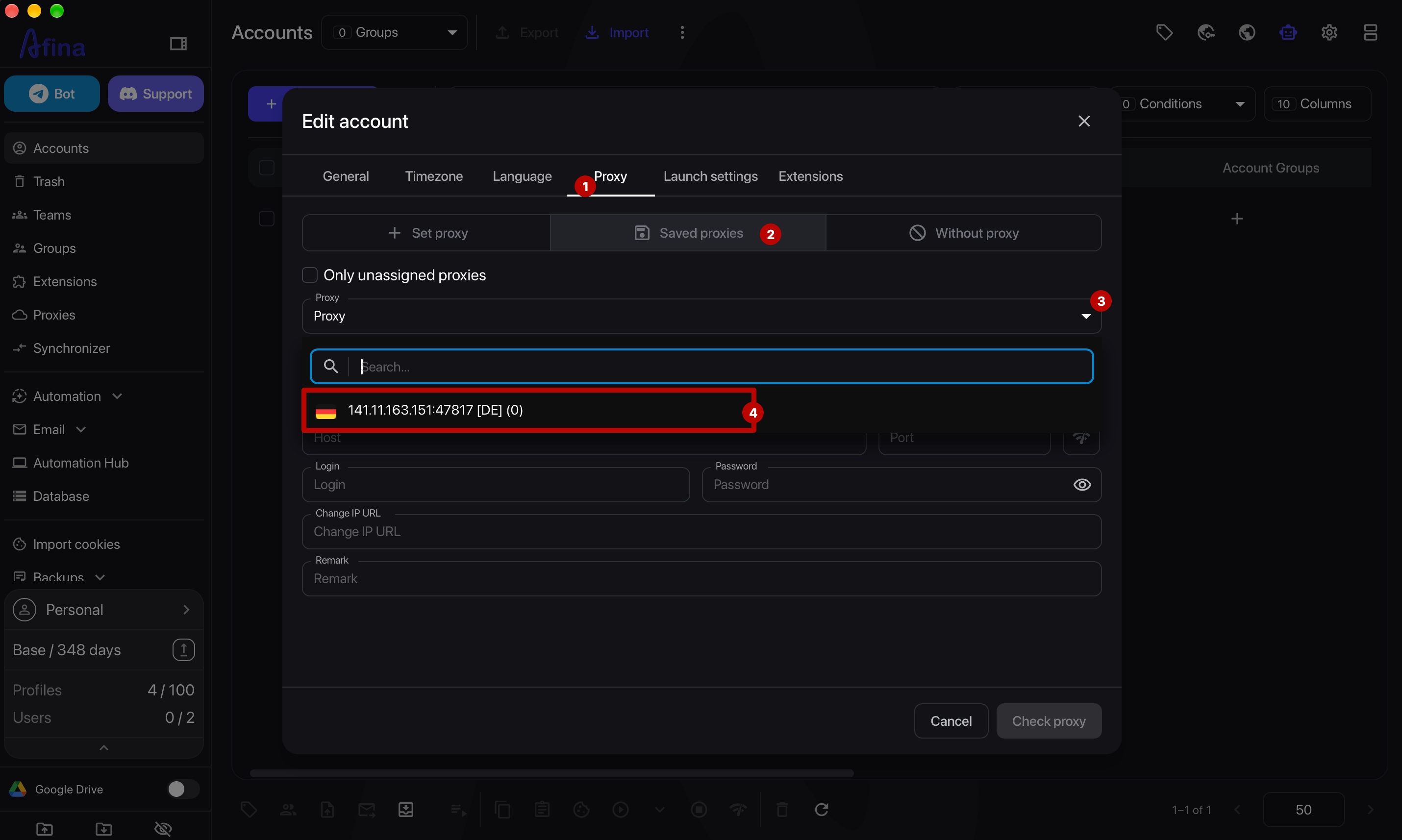Image resolution: width=1402 pixels, height=840 pixels.
Task: Click the upgrade plan icon beside Base
Action: click(x=183, y=649)
